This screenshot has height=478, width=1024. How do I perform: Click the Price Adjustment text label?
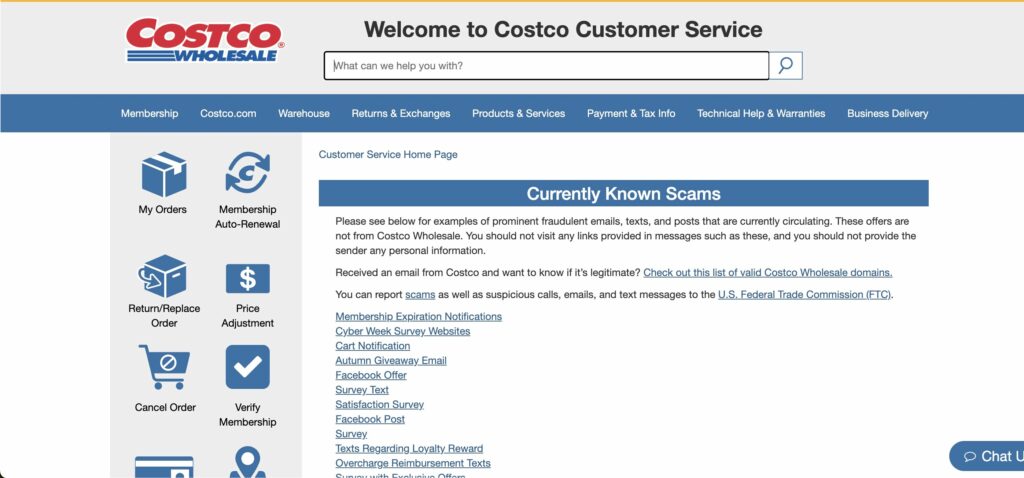pyautogui.click(x=248, y=316)
